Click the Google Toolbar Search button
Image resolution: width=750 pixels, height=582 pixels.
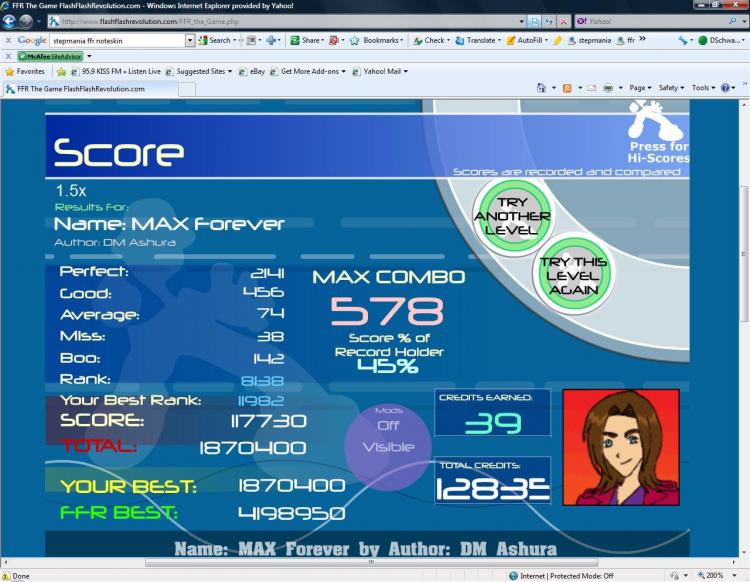click(215, 41)
